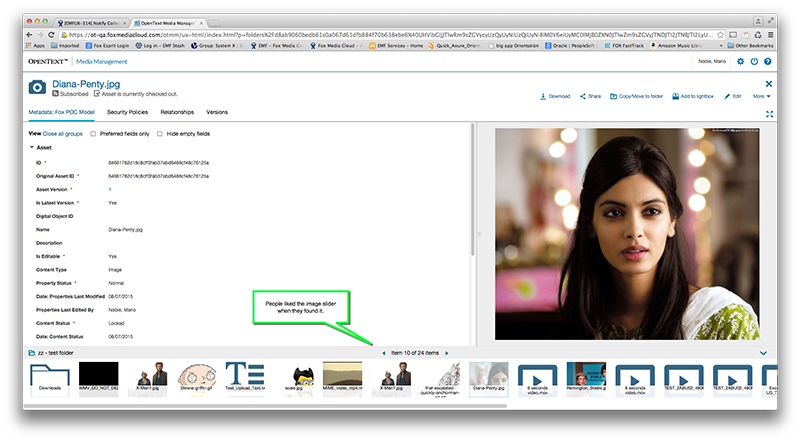This screenshot has height=441, width=800.
Task: Collapse the bottom folder filmstrip panel
Action: coord(764,353)
